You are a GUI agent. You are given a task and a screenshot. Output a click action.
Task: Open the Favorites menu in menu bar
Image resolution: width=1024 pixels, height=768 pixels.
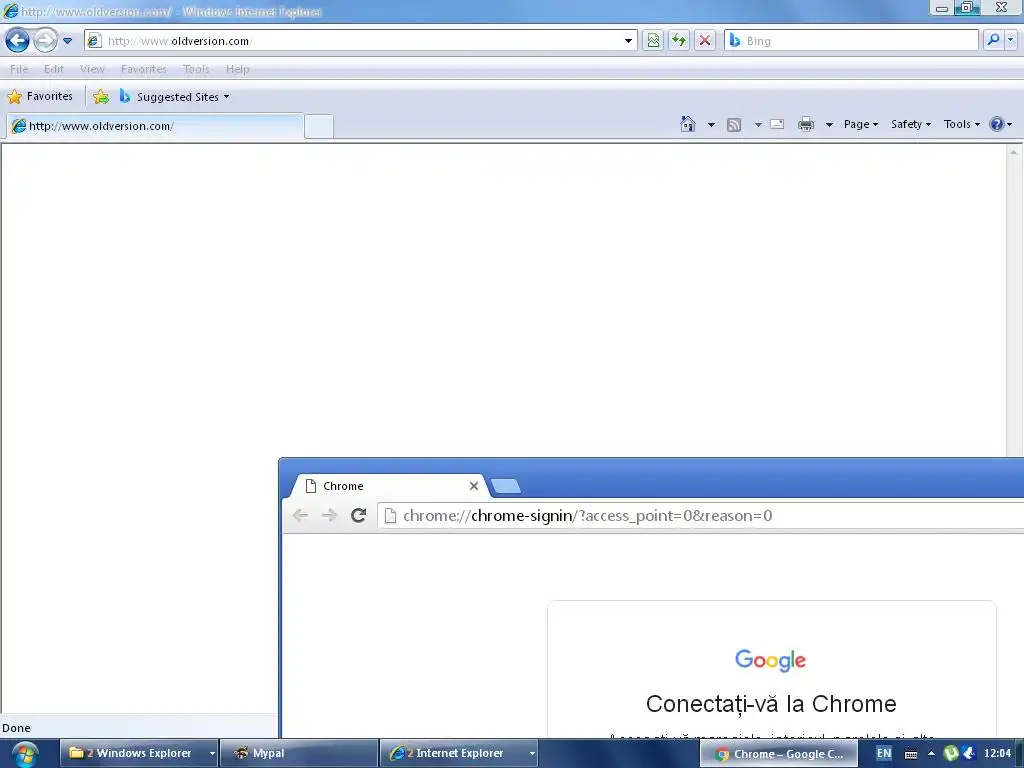pyautogui.click(x=144, y=69)
